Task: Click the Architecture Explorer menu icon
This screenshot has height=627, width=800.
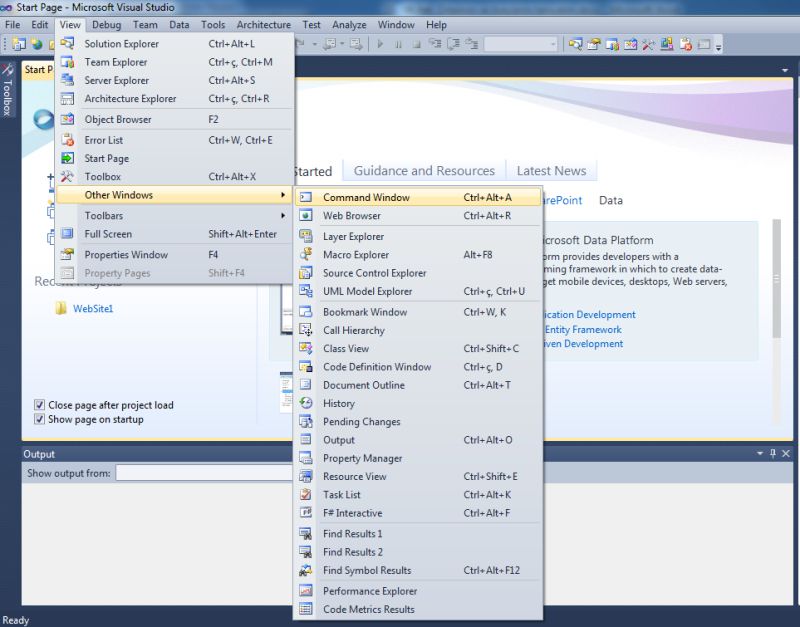Action: pos(67,98)
